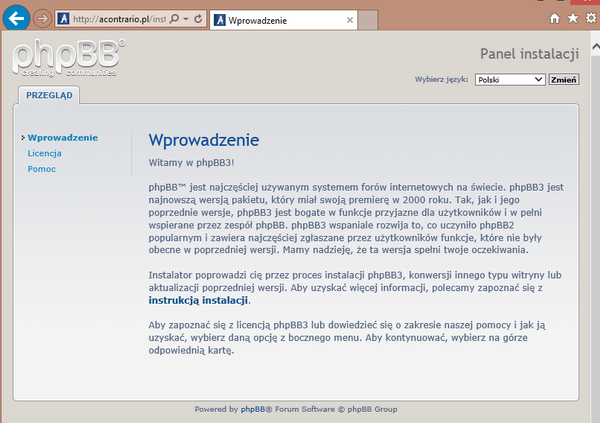This screenshot has height=423, width=600.
Task: Click the phpBB link in the footer
Action: [x=252, y=409]
